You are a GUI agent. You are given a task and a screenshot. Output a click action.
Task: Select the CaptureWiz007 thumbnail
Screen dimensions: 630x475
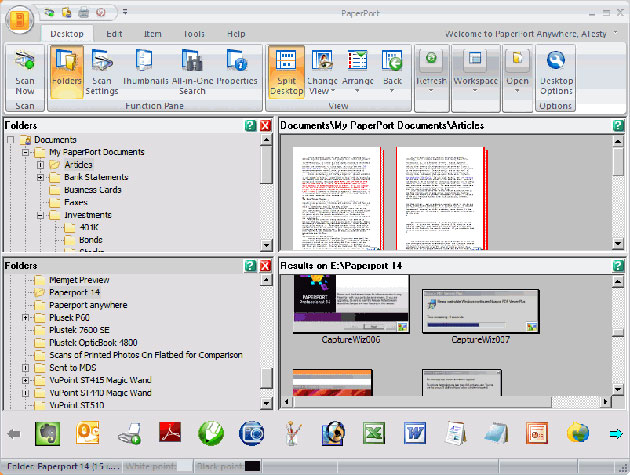480,310
